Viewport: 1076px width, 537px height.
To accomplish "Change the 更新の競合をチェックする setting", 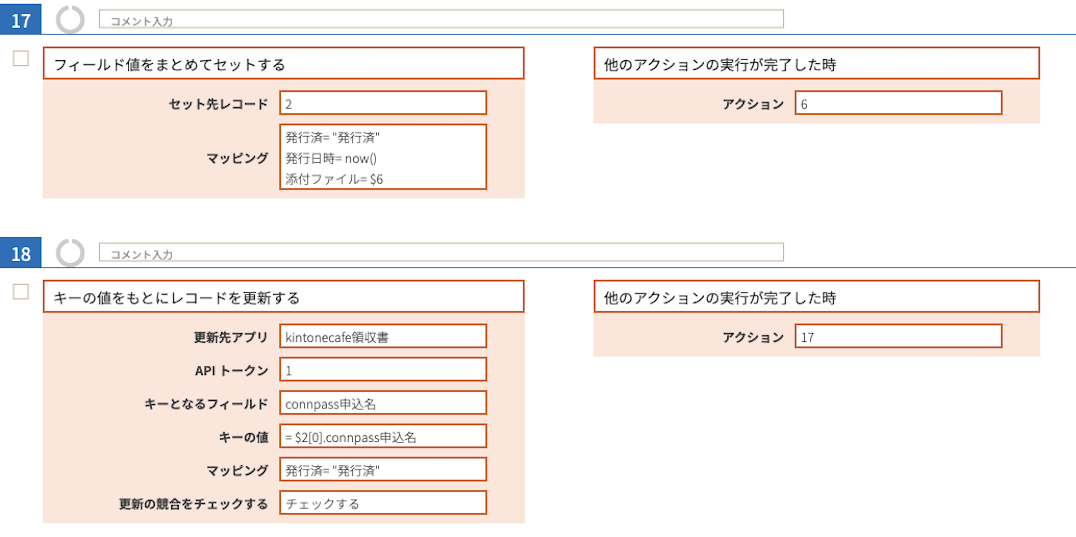I will [x=383, y=503].
